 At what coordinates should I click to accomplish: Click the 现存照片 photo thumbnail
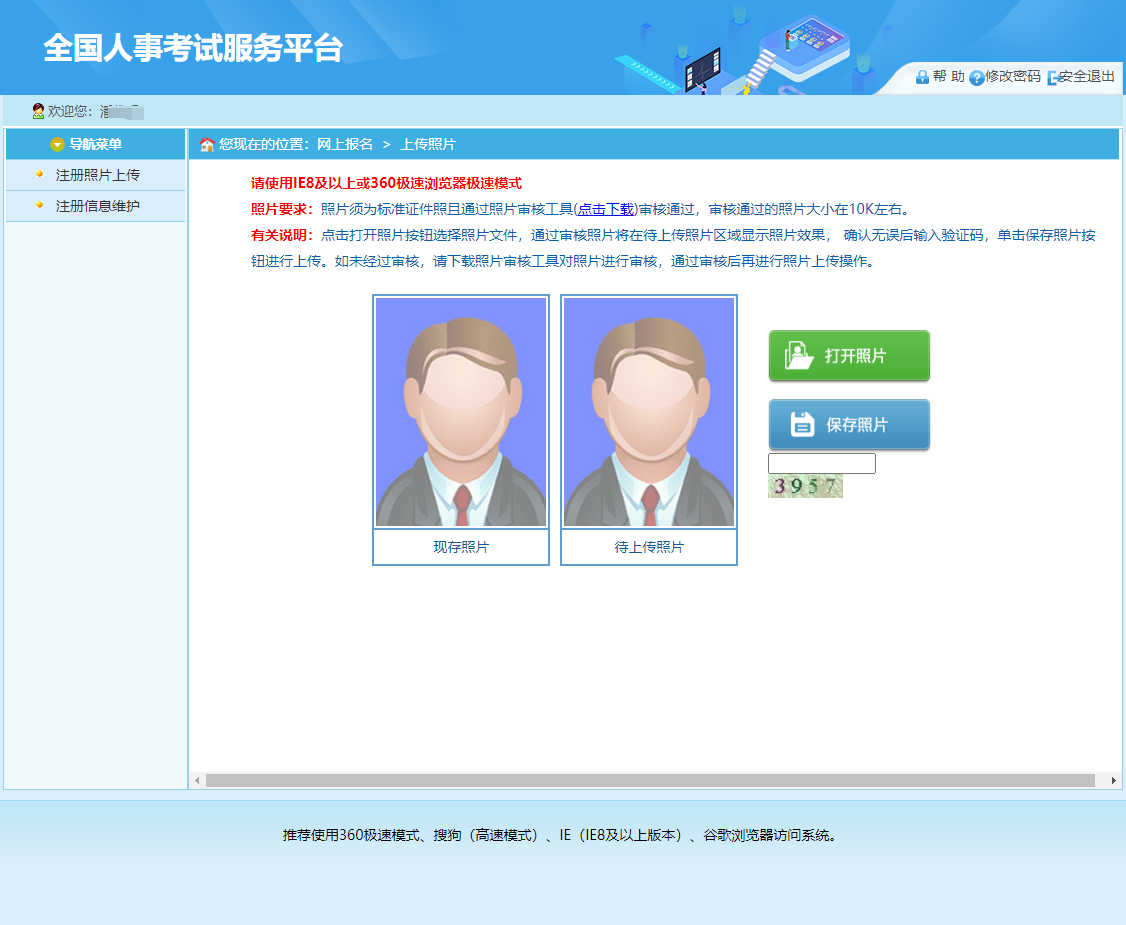461,412
